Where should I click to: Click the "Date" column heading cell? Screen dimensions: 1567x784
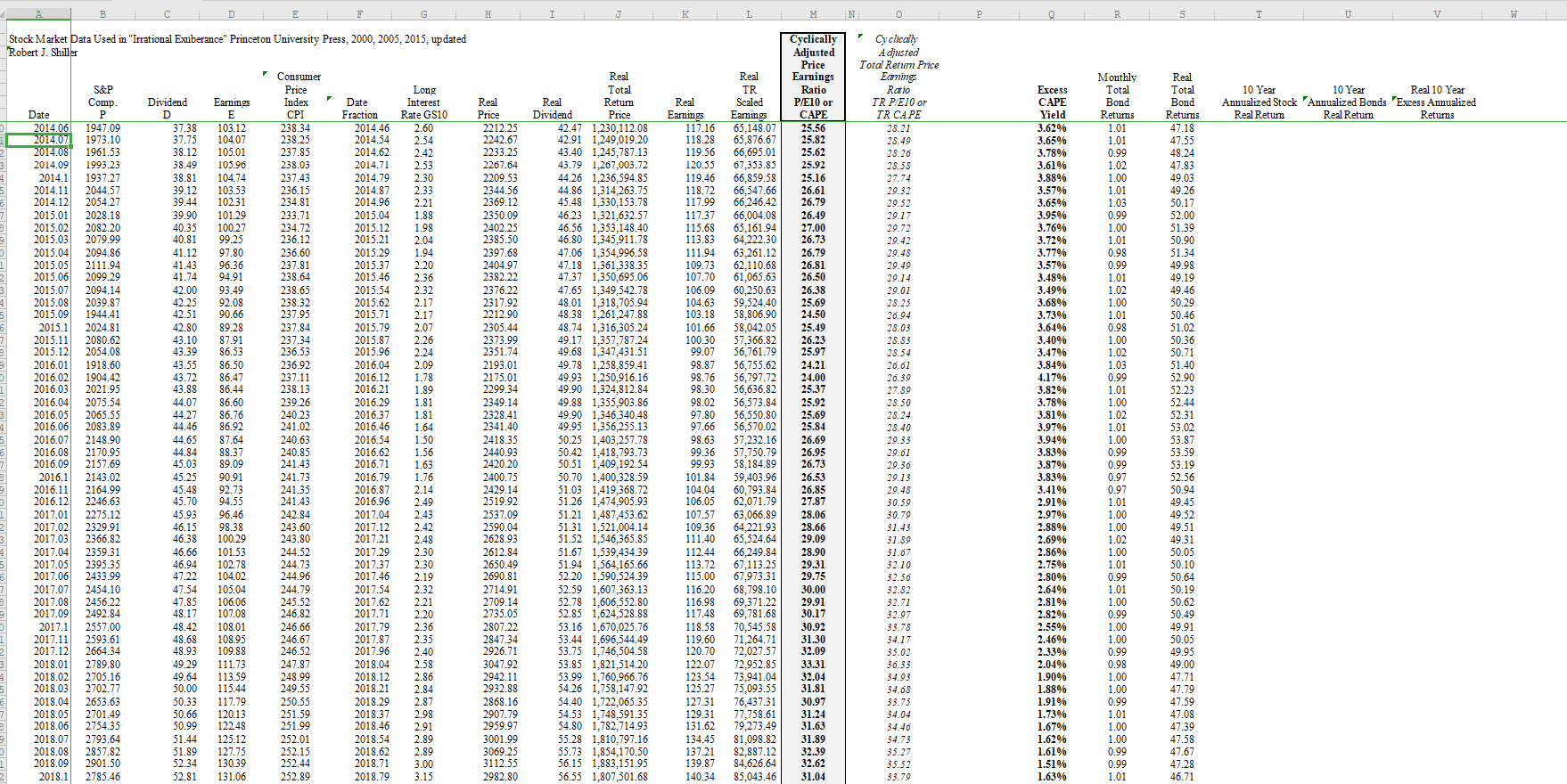coord(38,115)
